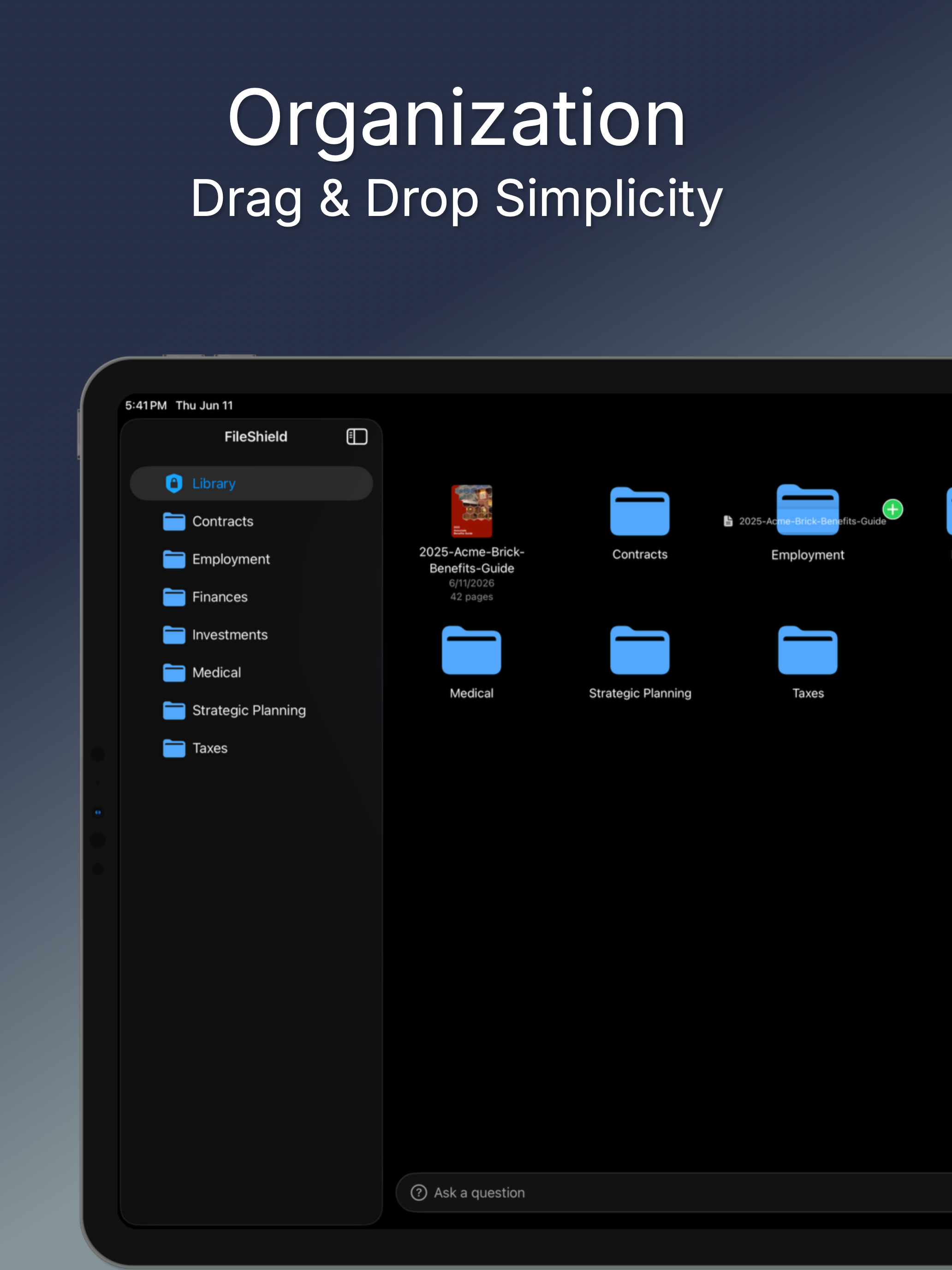Screen dimensions: 952x1270
Task: Click the 5:41 PM status bar time
Action: tap(146, 405)
